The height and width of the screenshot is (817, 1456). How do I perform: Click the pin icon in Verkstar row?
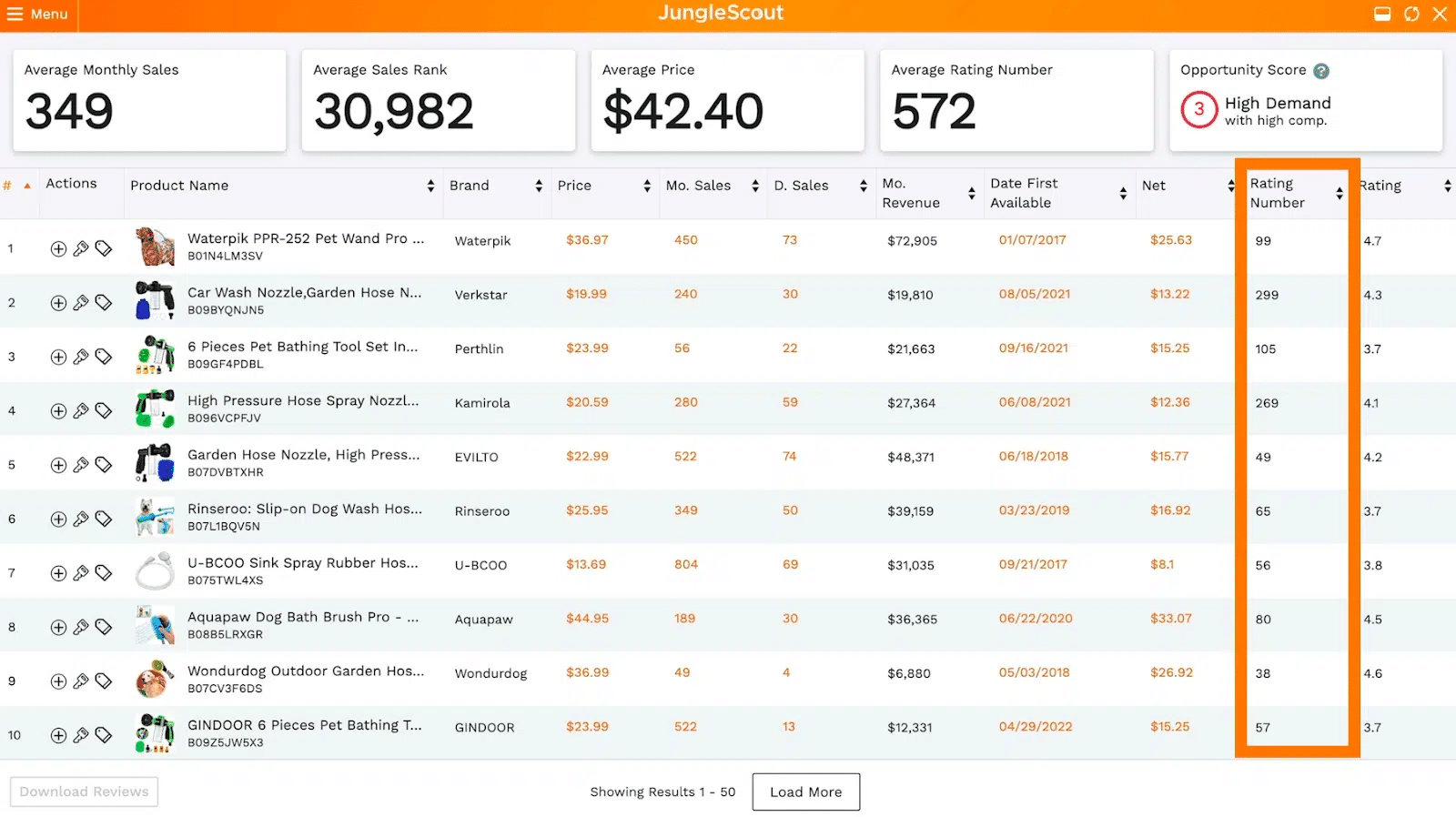coord(81,302)
